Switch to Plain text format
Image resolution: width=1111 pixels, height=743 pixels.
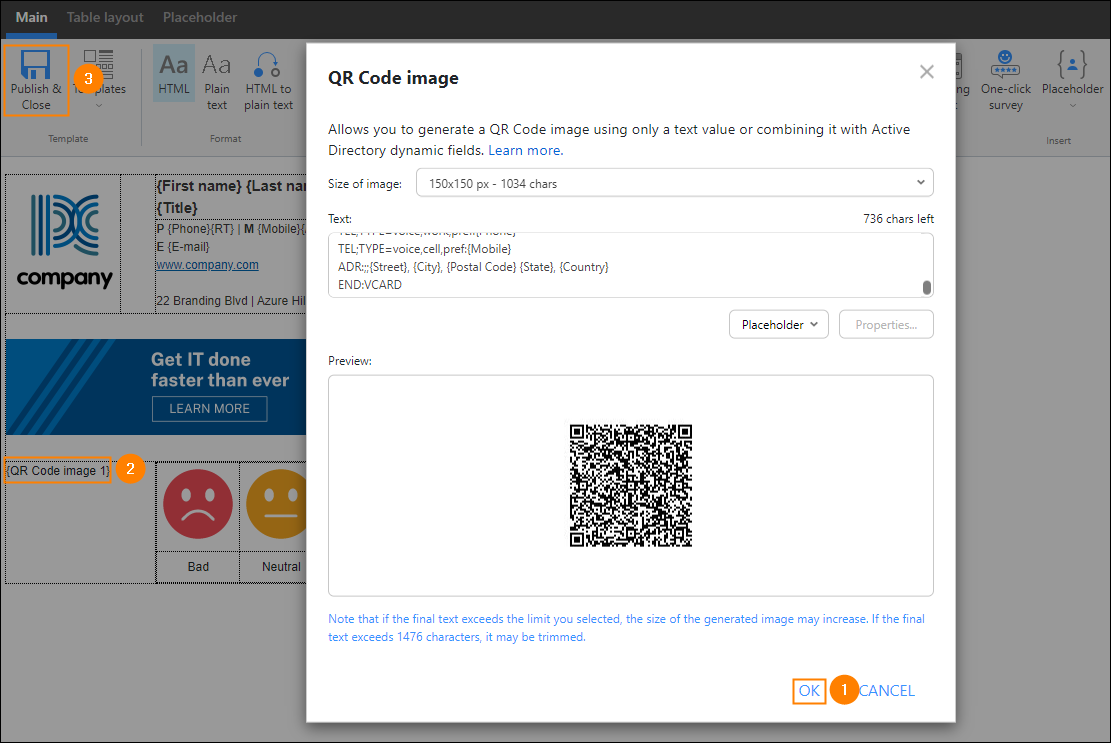217,81
